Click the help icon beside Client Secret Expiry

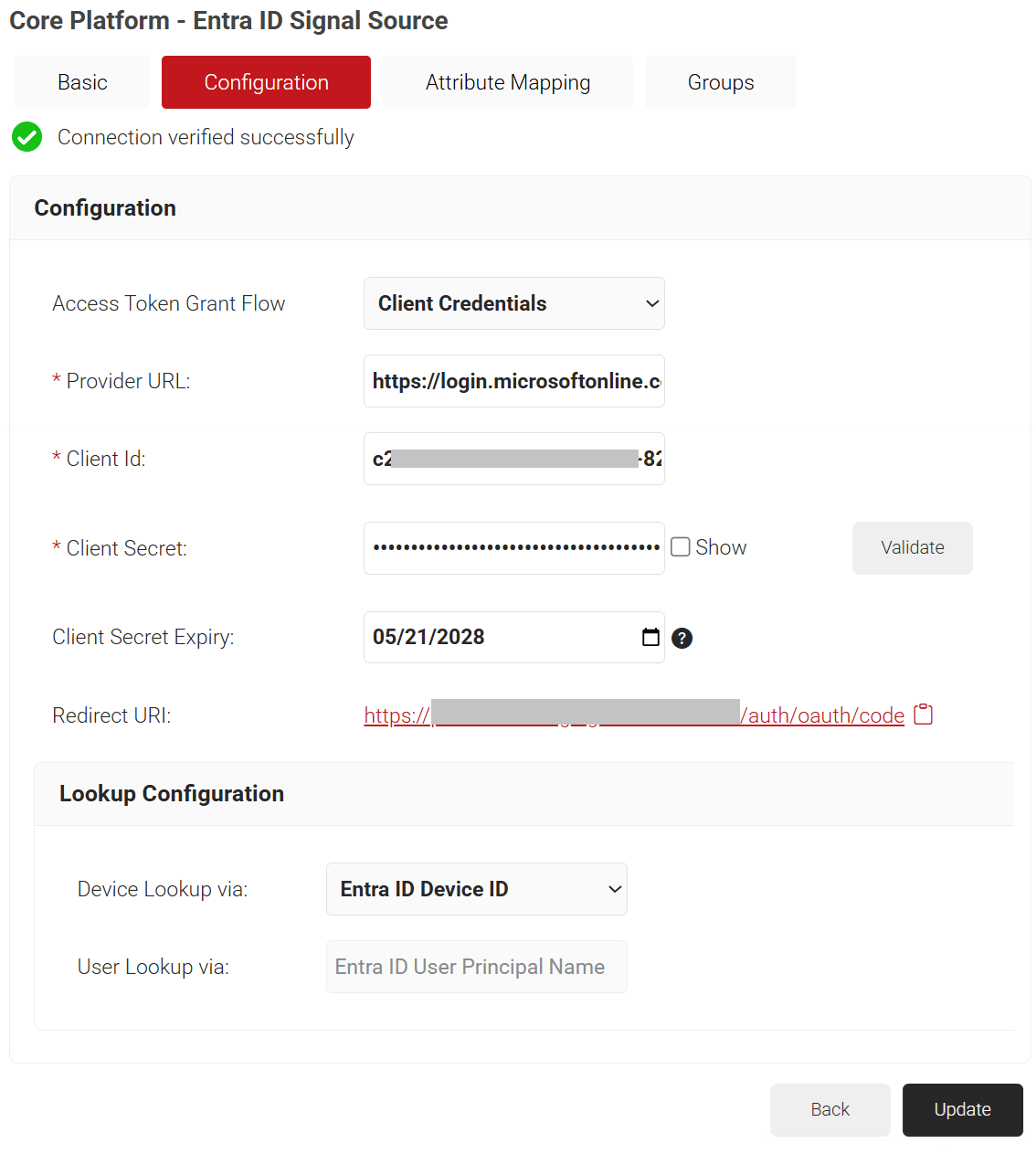(682, 638)
